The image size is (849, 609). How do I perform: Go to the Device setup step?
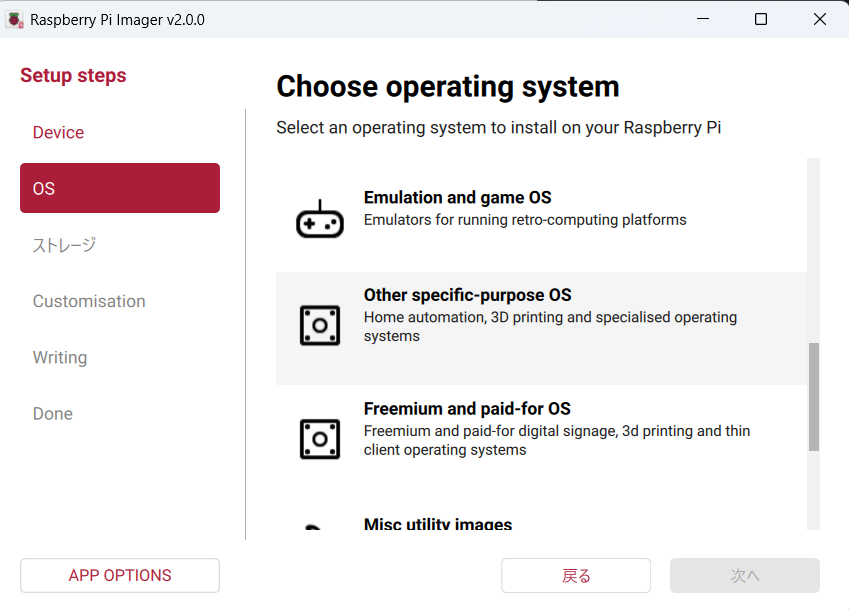coord(58,133)
